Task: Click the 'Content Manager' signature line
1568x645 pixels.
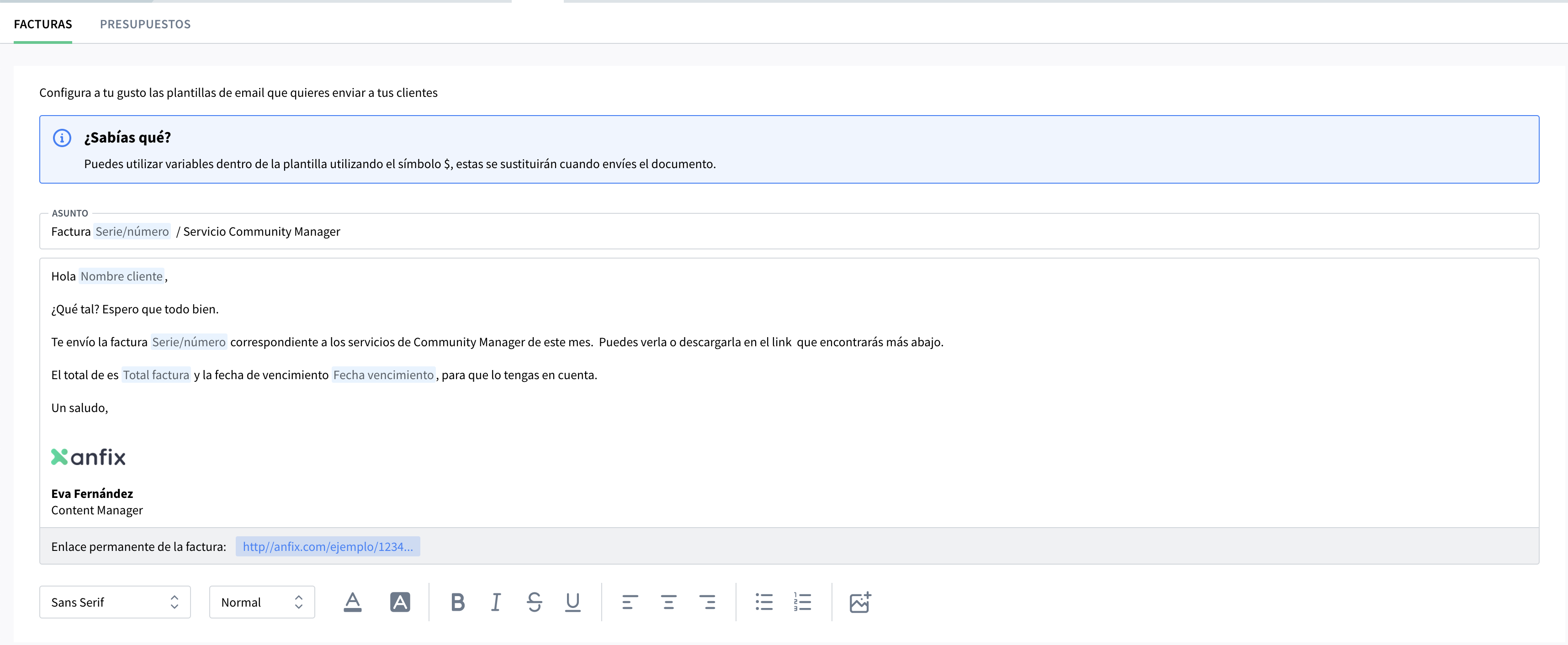Action: 97,511
